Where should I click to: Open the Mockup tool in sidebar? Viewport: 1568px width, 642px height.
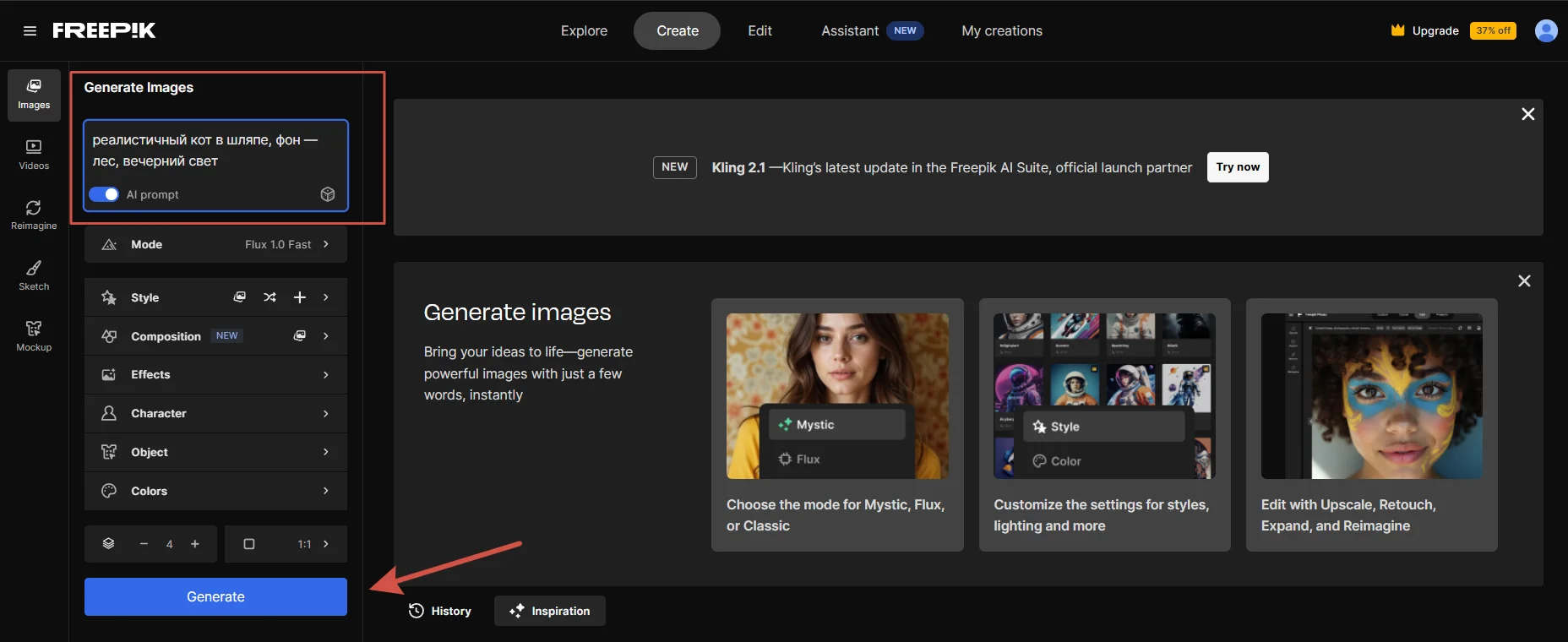click(34, 336)
